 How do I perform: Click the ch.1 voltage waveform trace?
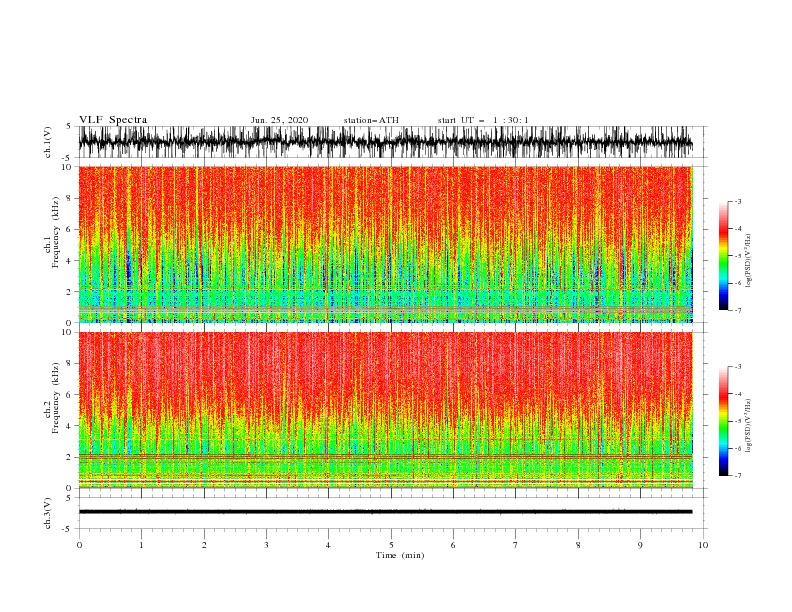coord(385,142)
